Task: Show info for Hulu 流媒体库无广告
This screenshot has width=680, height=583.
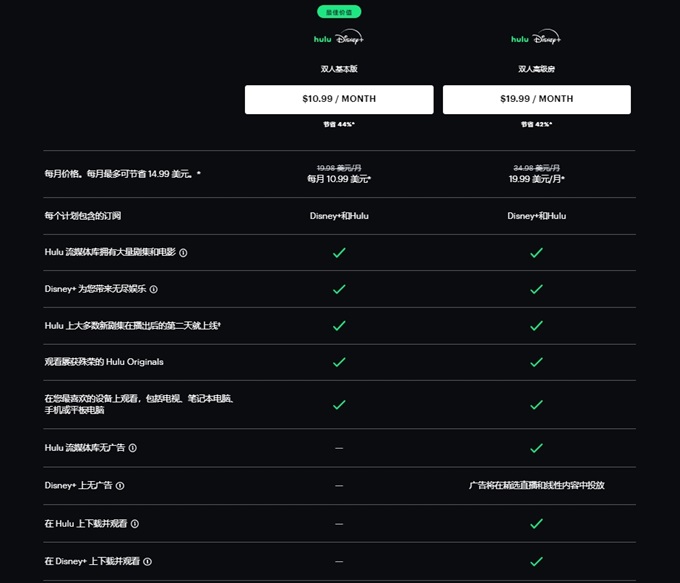Action: click(x=133, y=448)
